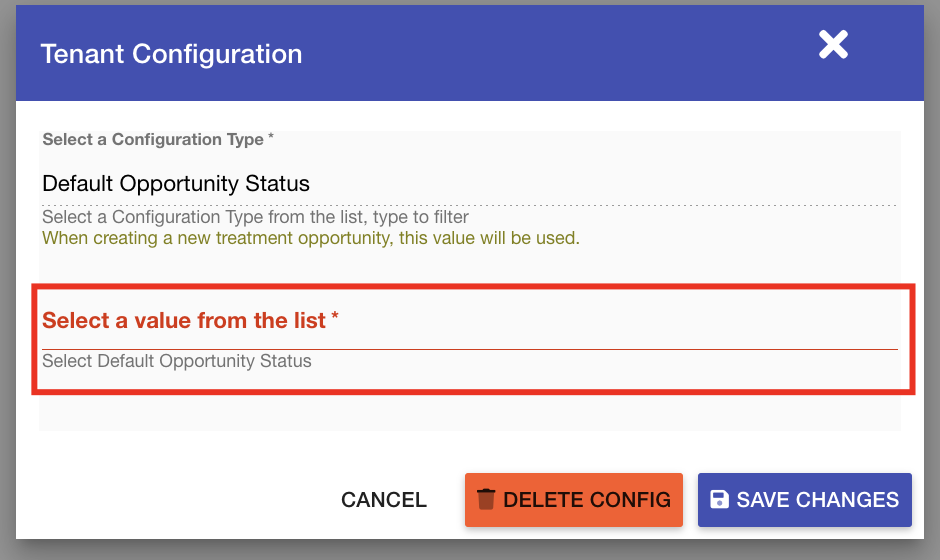The width and height of the screenshot is (940, 560).
Task: Click the 'Select a Configuration Type' field label
Action: 152,140
